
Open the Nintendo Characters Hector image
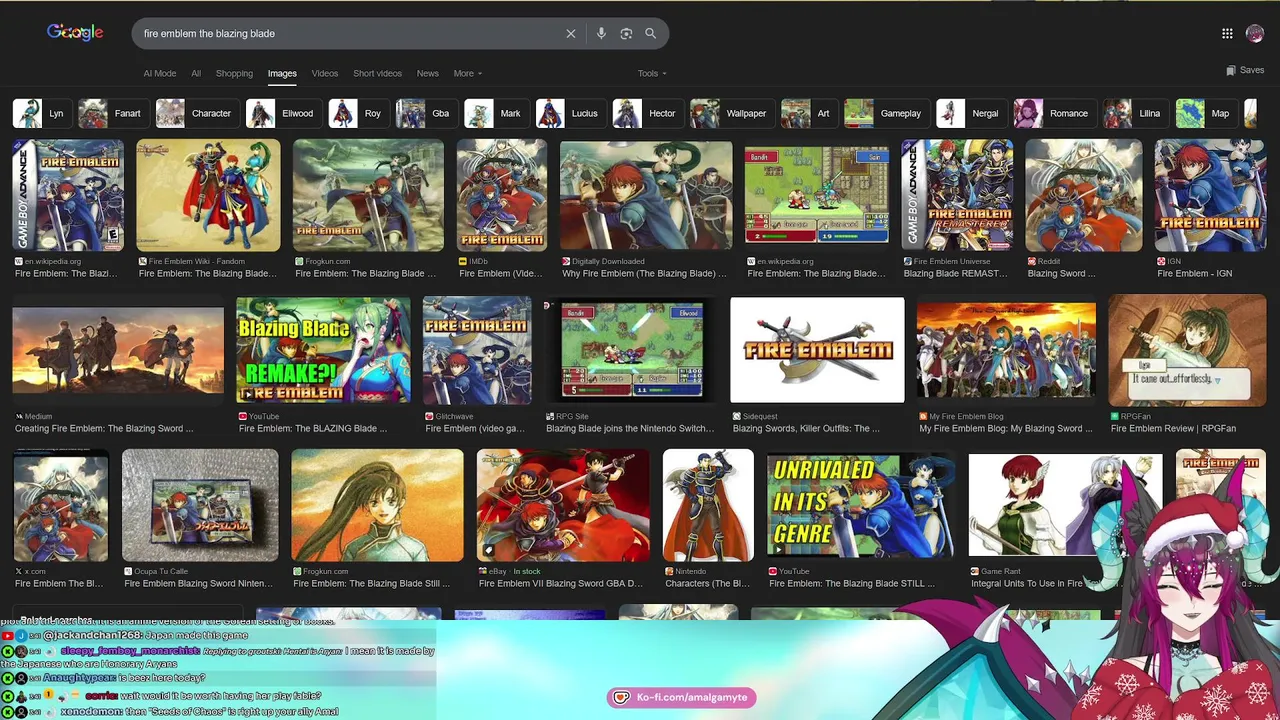708,505
